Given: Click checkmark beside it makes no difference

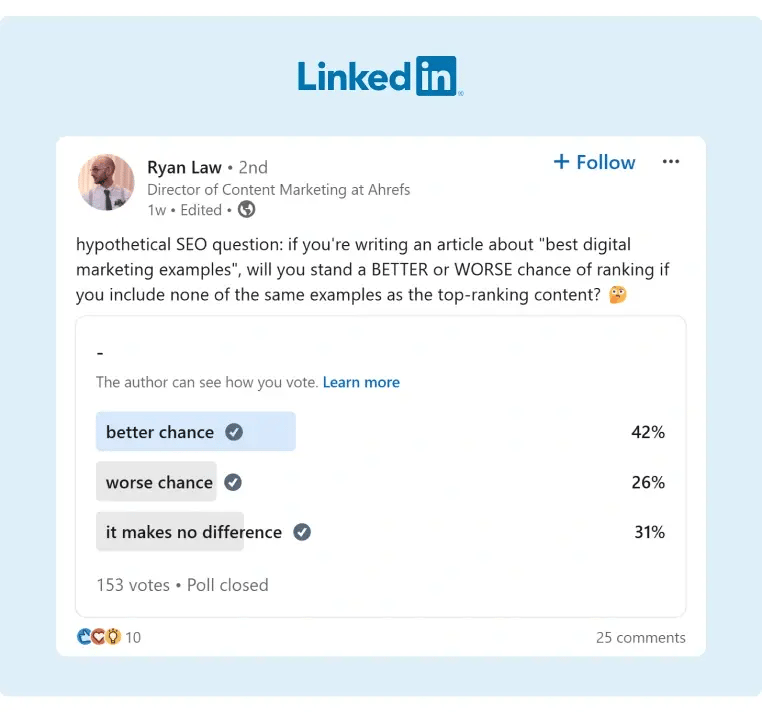Looking at the screenshot, I should [302, 532].
